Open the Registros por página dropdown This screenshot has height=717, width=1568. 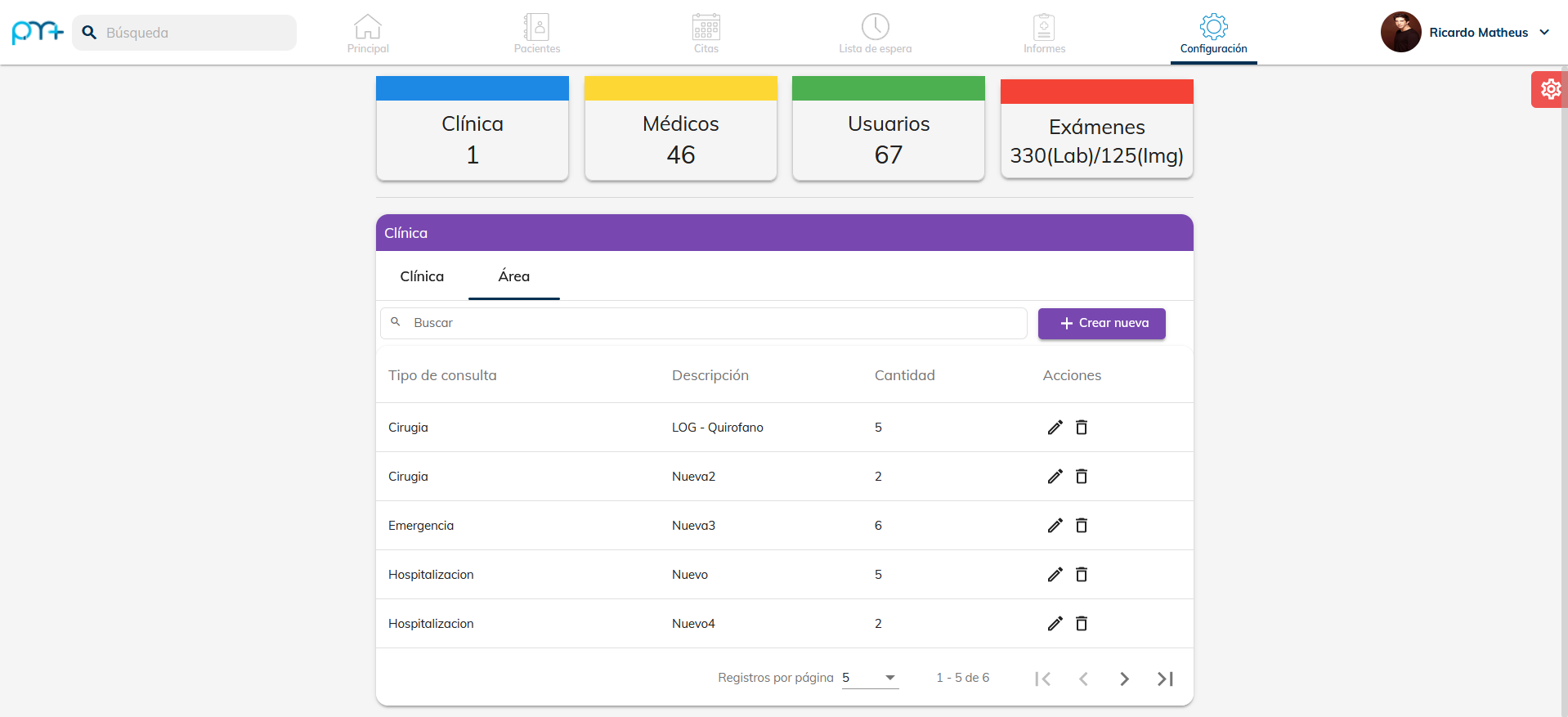tap(870, 678)
